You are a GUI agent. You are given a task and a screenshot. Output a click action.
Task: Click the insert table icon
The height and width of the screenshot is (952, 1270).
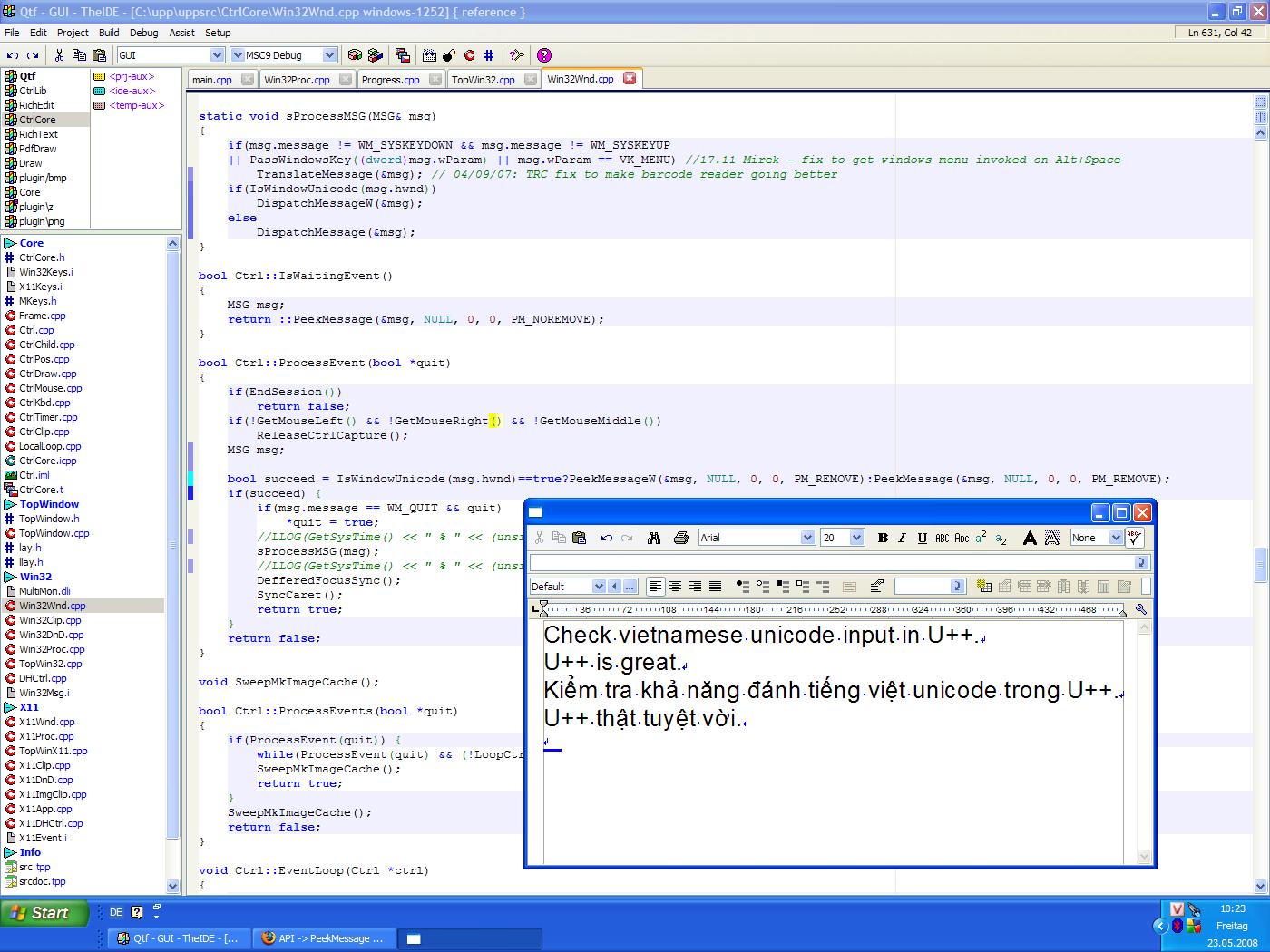(x=984, y=587)
